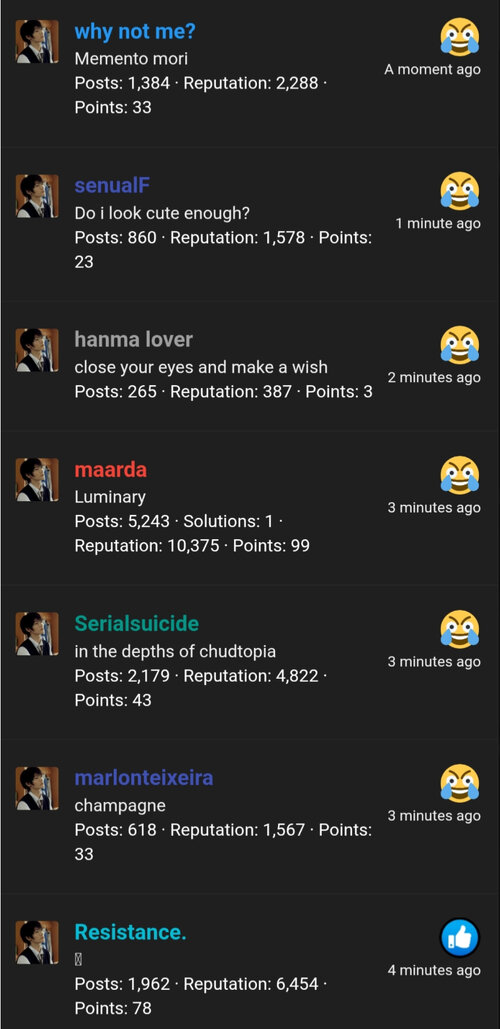Click the avatar next to Resistance.
The height and width of the screenshot is (1029, 500).
pos(37,942)
